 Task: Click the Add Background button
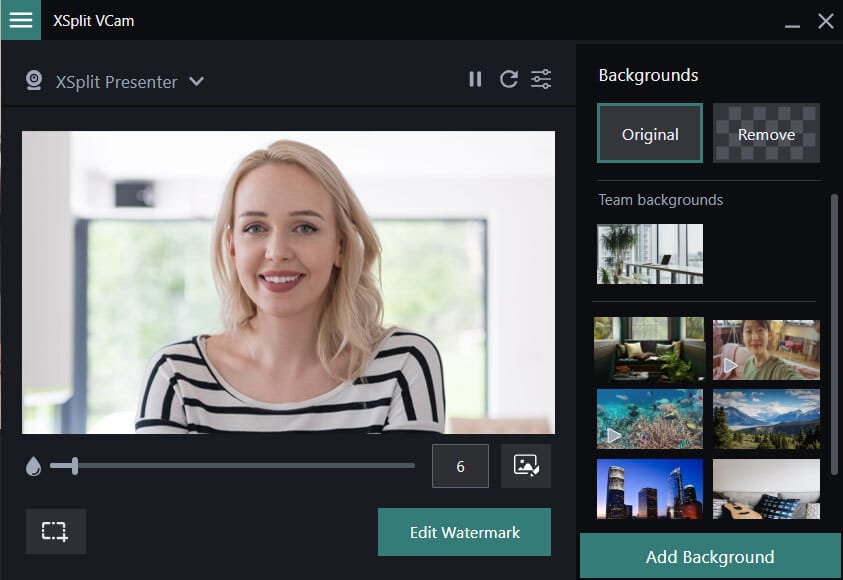710,556
